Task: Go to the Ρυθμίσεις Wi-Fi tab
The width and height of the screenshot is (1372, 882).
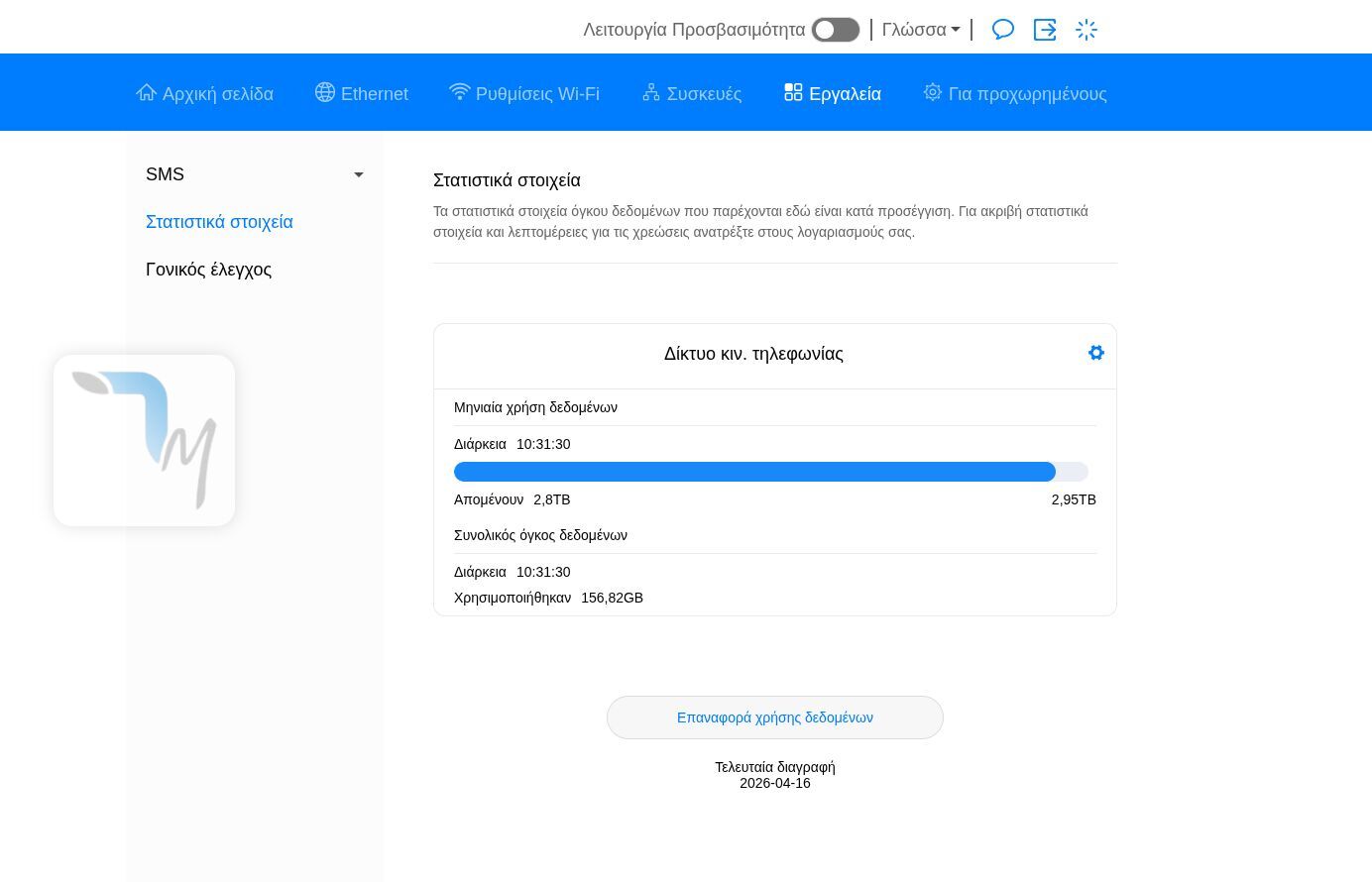Action: pos(536,94)
